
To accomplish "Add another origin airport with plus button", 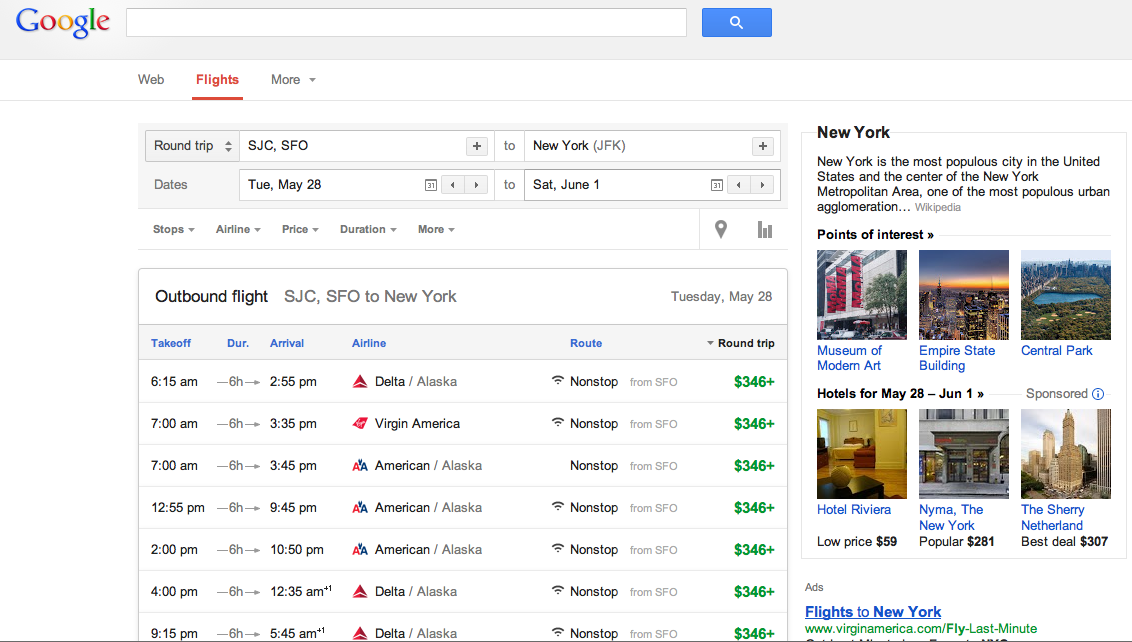I will click(476, 146).
